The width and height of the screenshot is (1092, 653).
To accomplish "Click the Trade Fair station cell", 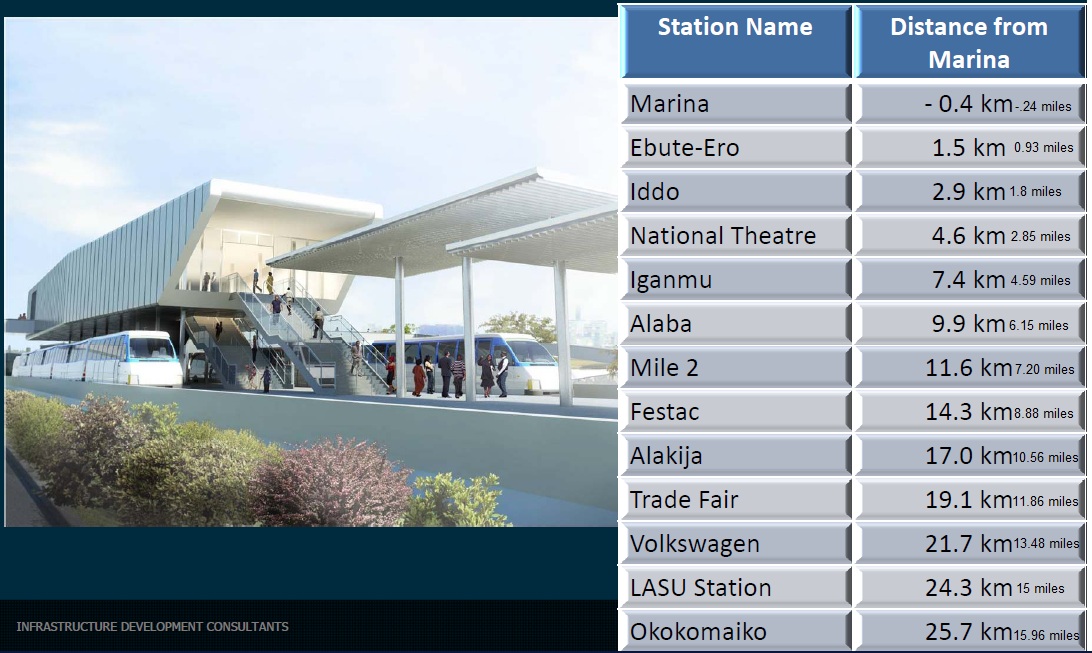I will (x=735, y=500).
